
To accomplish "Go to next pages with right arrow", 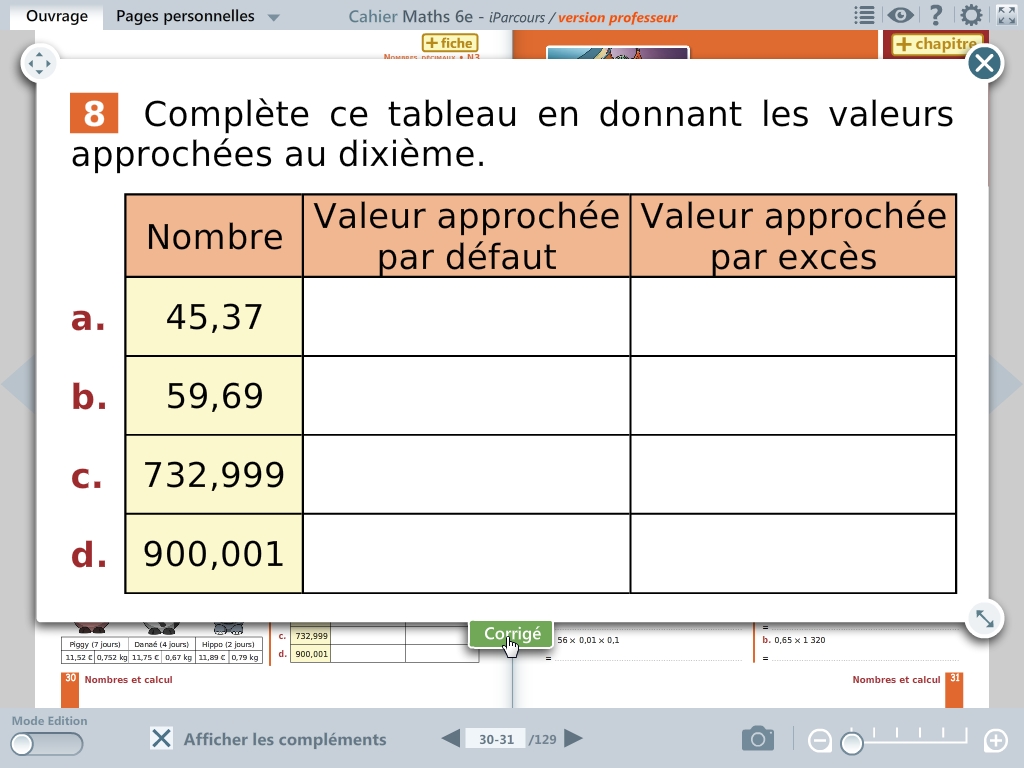I will 573,739.
